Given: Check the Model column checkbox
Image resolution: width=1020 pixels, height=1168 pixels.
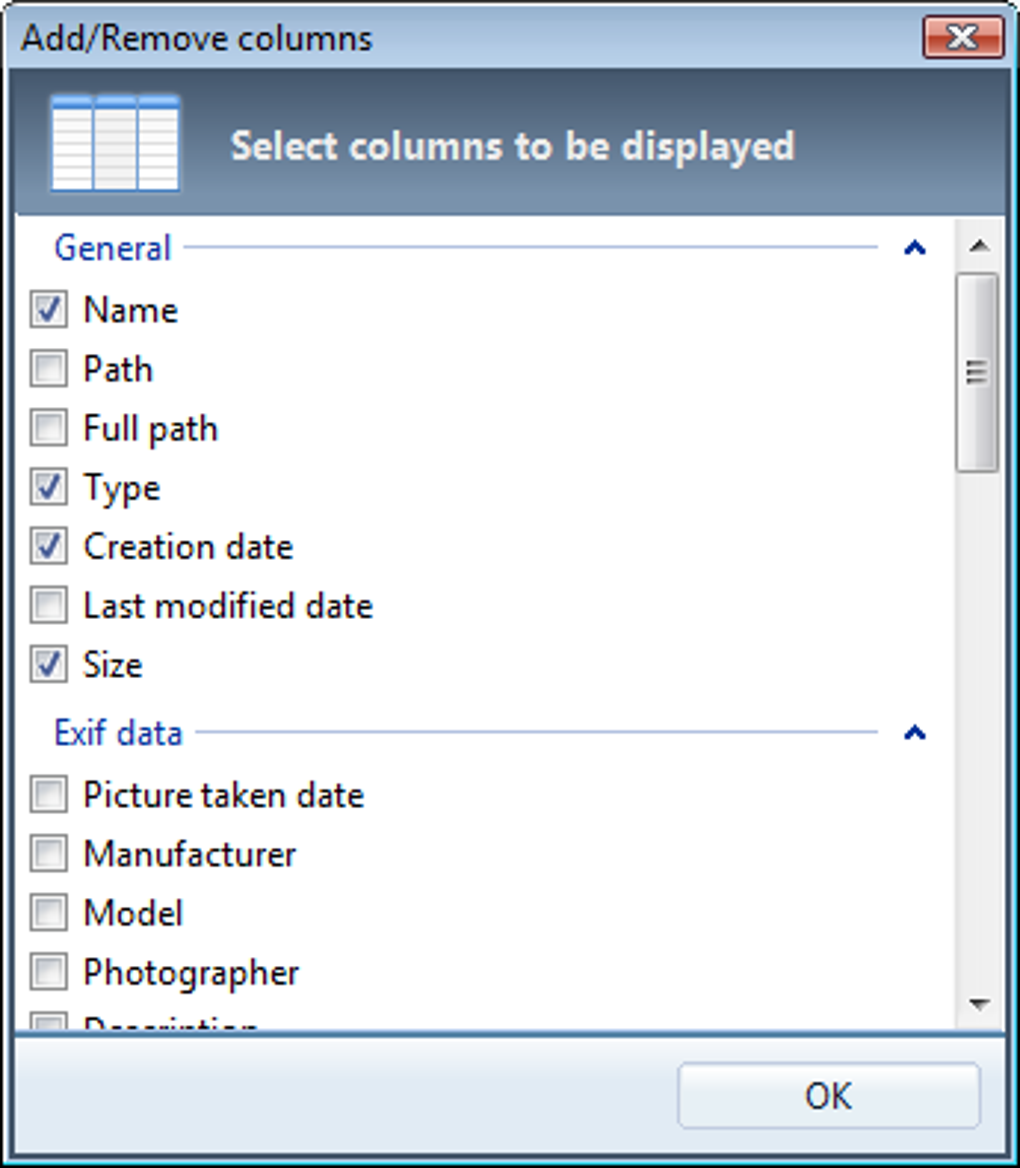Looking at the screenshot, I should tap(47, 913).
